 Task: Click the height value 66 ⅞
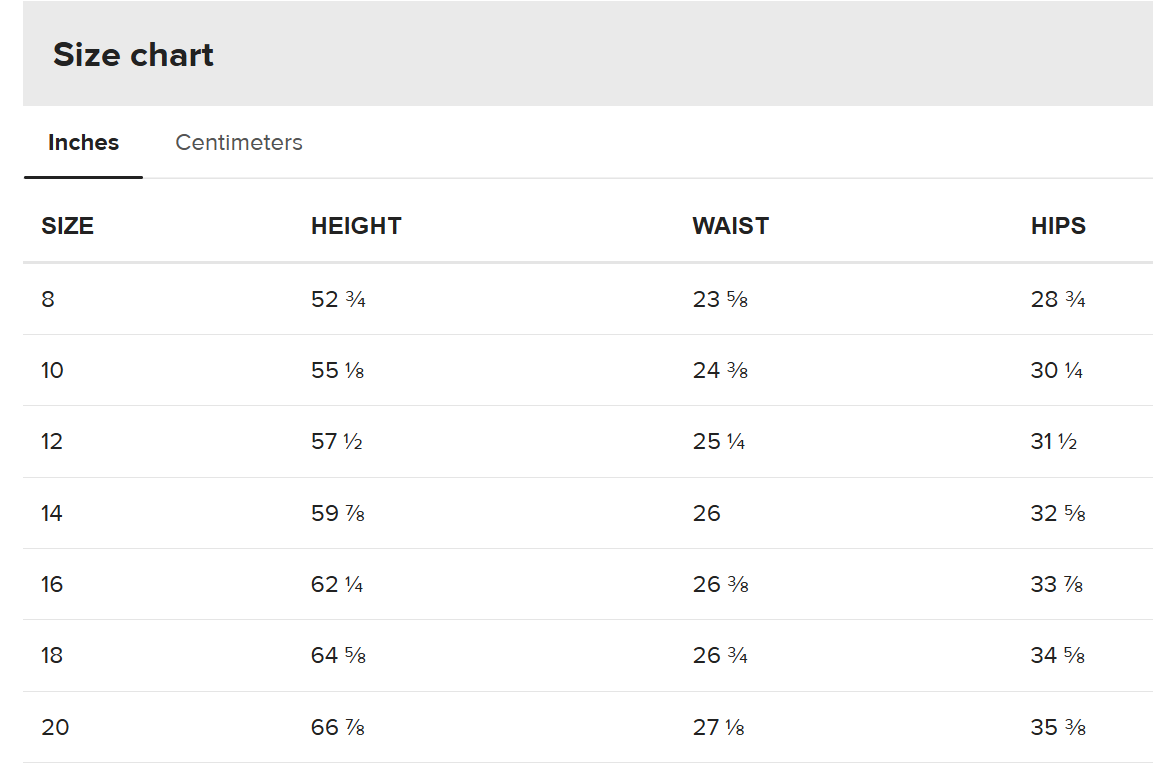pos(338,727)
